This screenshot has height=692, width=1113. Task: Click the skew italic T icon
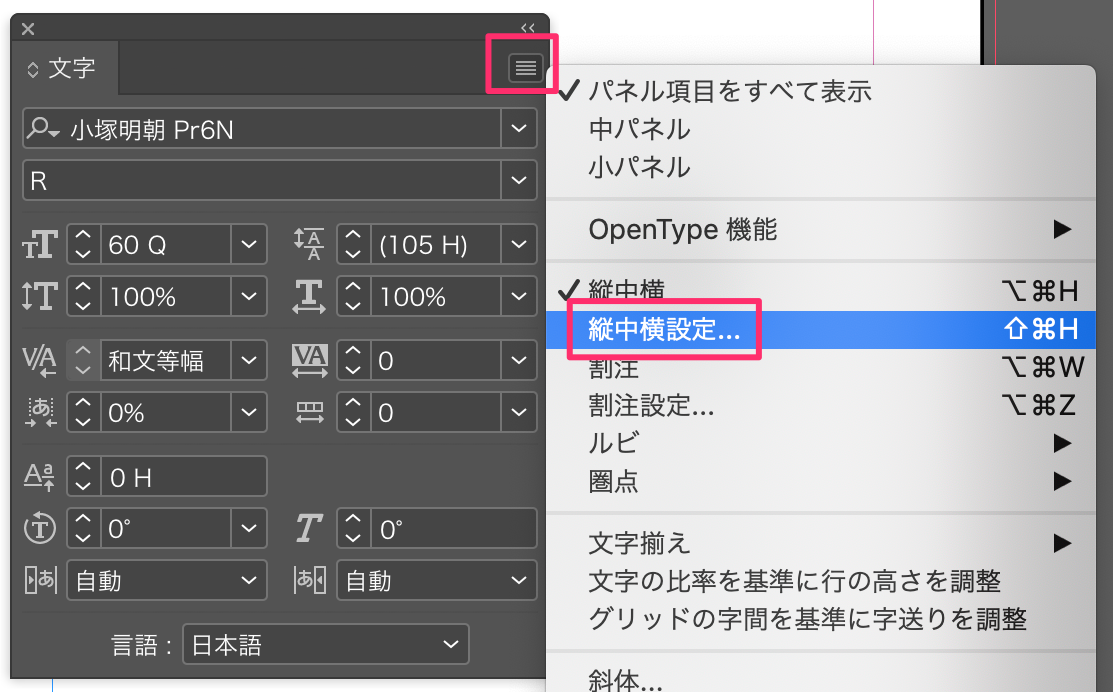[309, 528]
